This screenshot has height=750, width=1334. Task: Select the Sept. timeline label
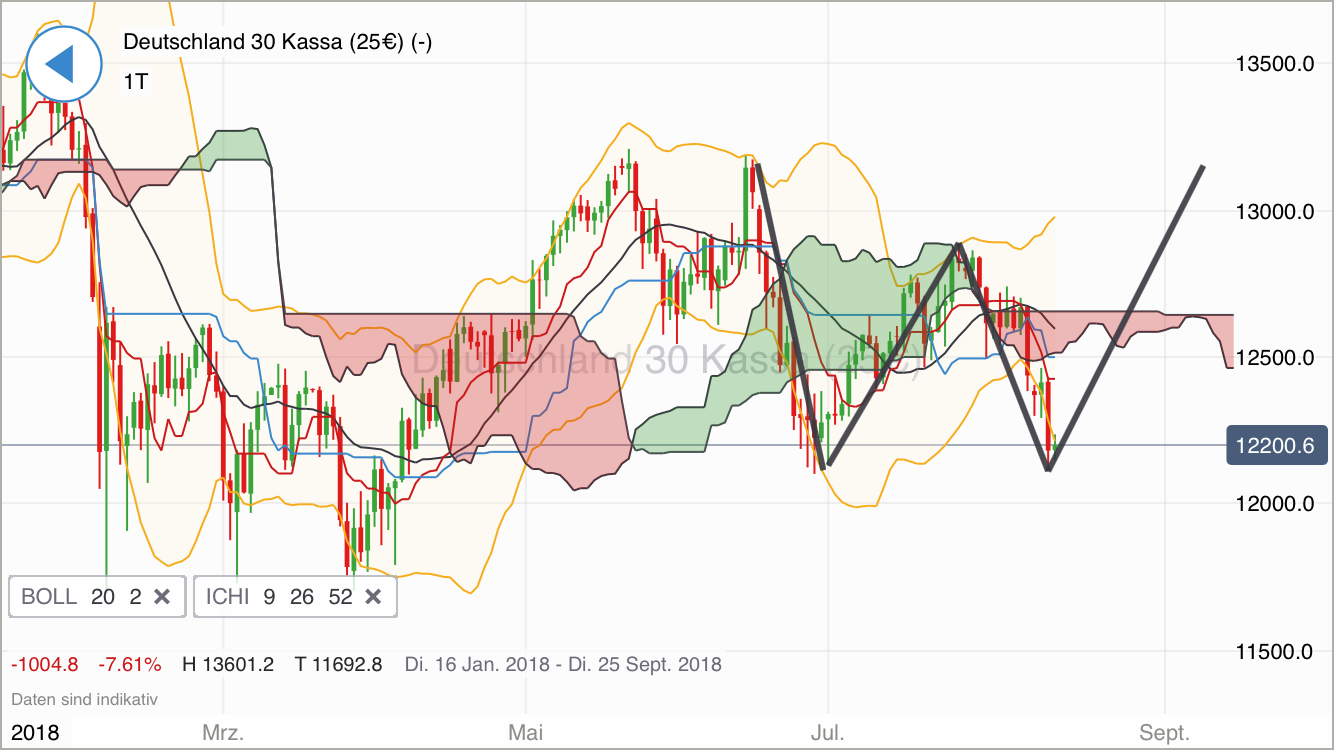1164,732
